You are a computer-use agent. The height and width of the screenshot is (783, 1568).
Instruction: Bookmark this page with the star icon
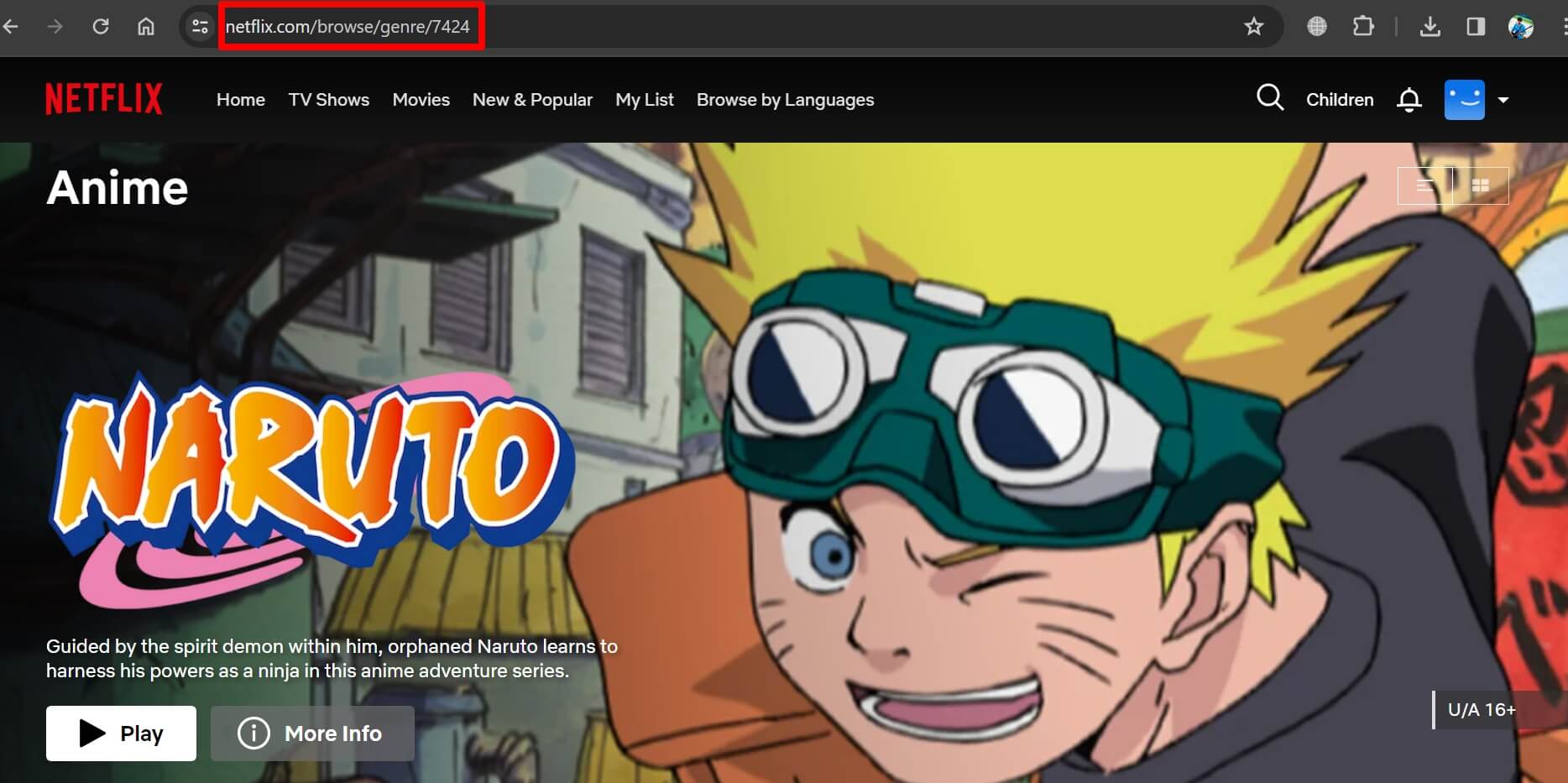coord(1254,27)
